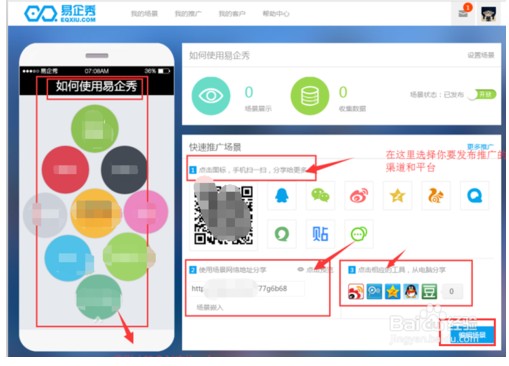Viewport: 509px width, 366px height.
Task: Tap the blue circle in the phone preview
Action: point(68,258)
